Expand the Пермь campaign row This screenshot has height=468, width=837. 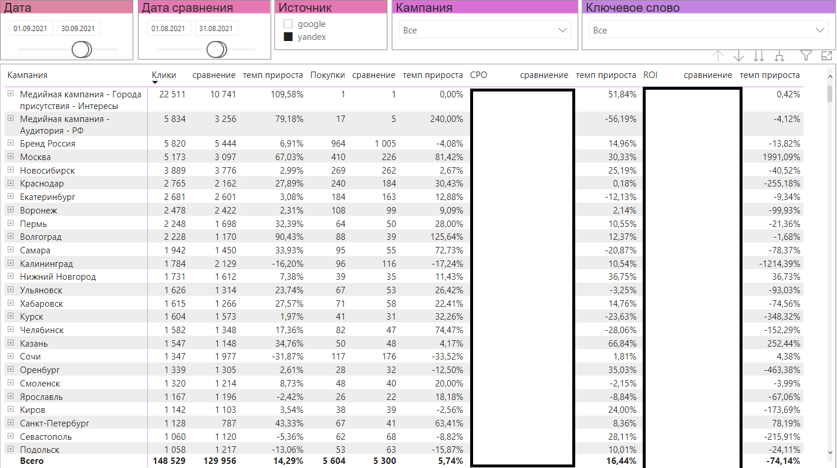[x=10, y=223]
